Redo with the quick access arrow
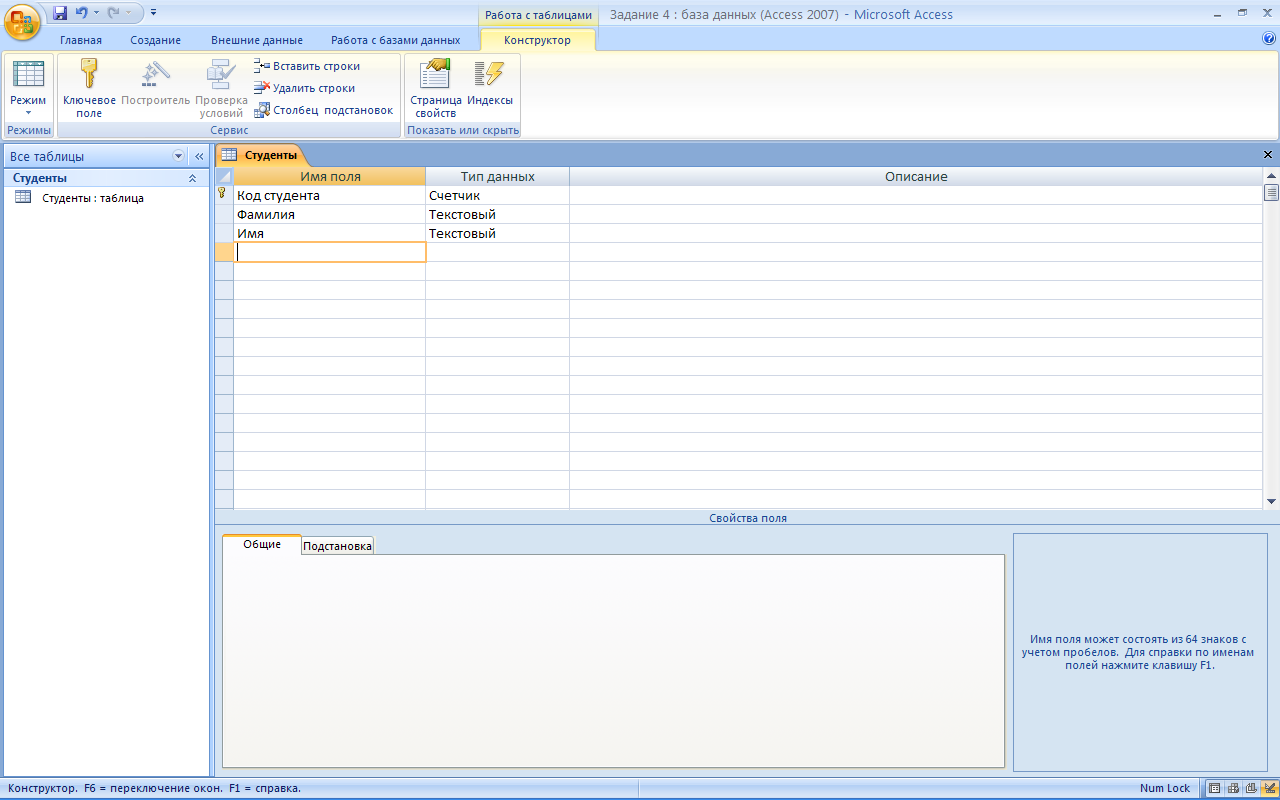 pos(113,13)
